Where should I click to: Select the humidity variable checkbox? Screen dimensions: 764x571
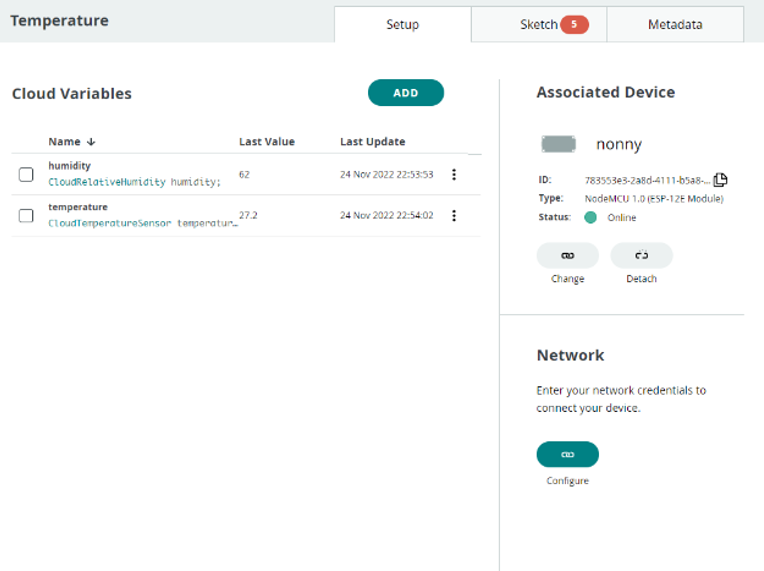[26, 174]
